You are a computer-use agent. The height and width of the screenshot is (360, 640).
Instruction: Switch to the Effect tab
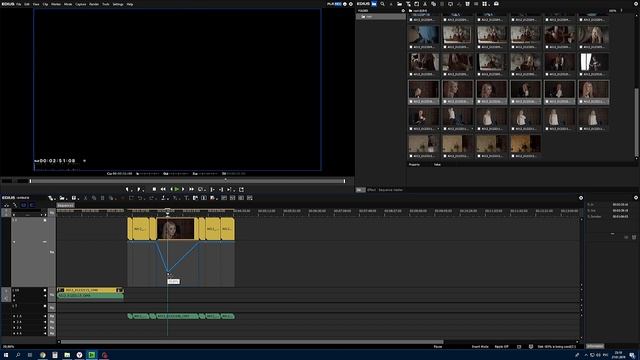pos(371,190)
